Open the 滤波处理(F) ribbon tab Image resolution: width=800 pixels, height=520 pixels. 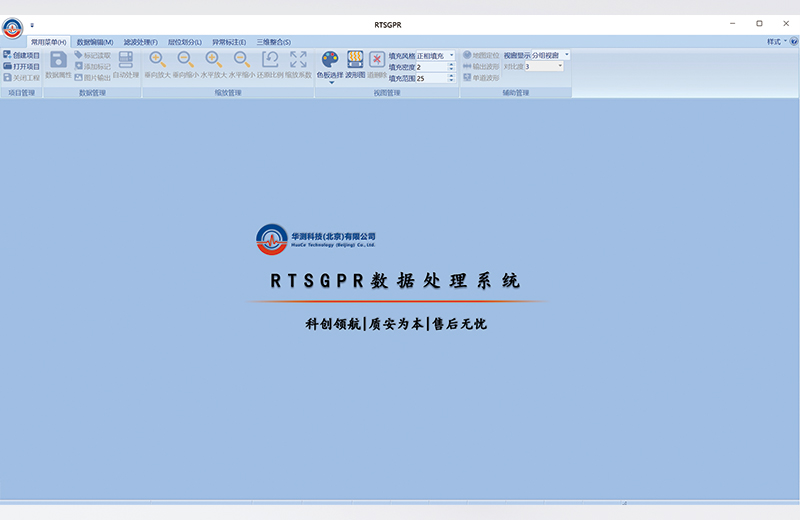(140, 42)
